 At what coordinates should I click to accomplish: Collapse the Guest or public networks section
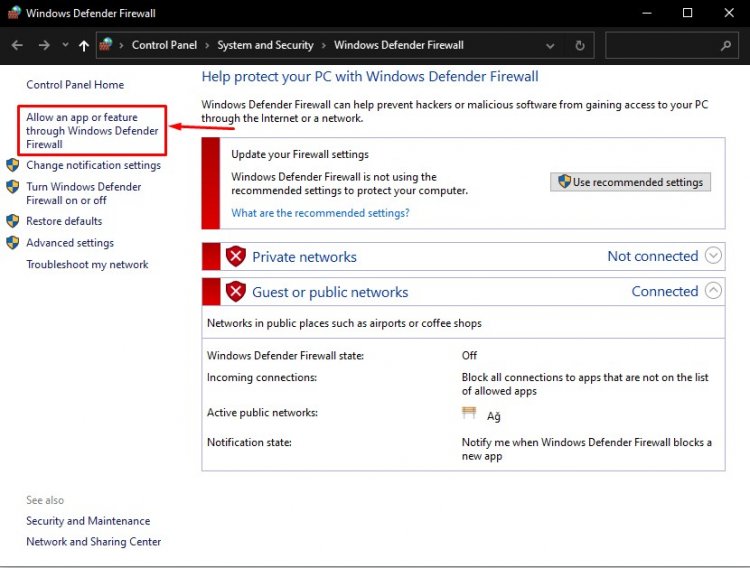tap(713, 290)
